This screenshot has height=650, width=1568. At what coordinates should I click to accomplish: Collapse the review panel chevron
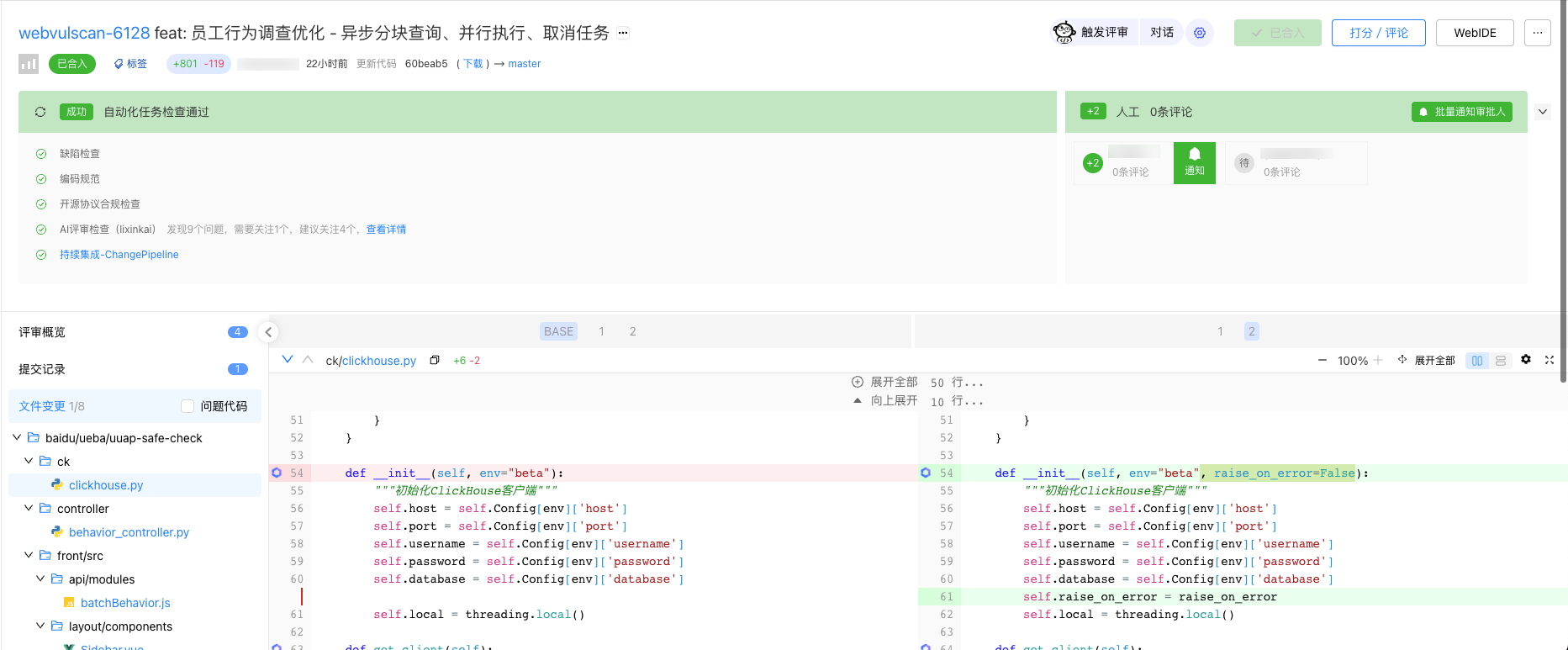pyautogui.click(x=1543, y=112)
